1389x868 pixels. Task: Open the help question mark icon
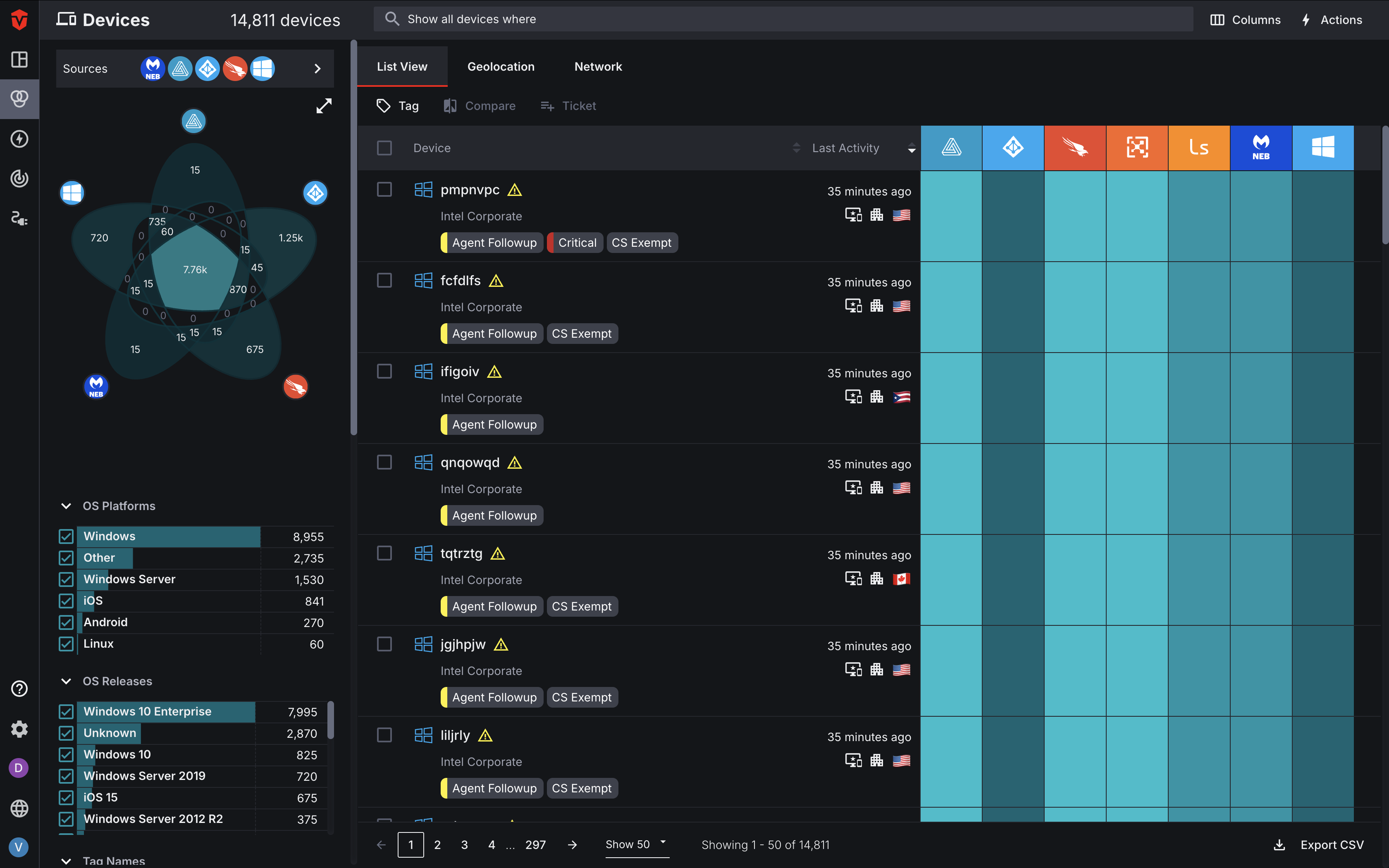click(x=19, y=688)
